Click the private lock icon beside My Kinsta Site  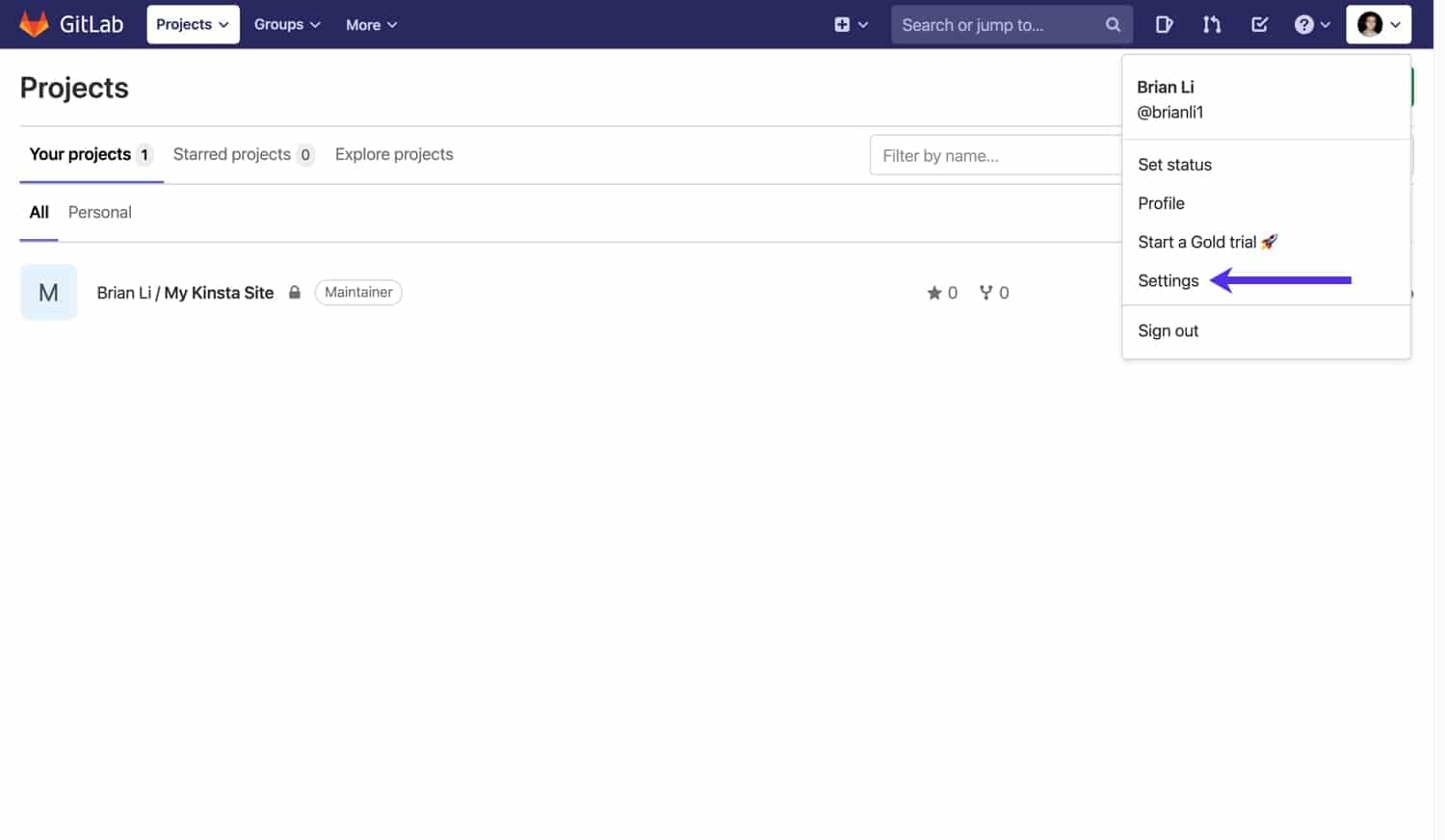click(295, 292)
